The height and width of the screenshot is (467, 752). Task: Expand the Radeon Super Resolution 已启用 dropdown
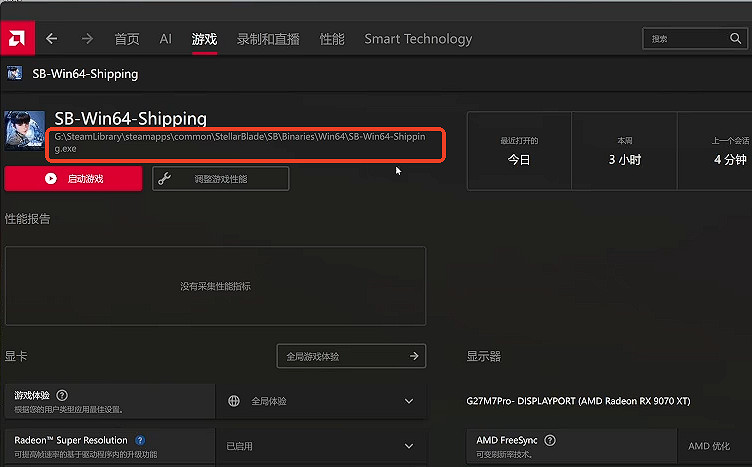click(321, 446)
